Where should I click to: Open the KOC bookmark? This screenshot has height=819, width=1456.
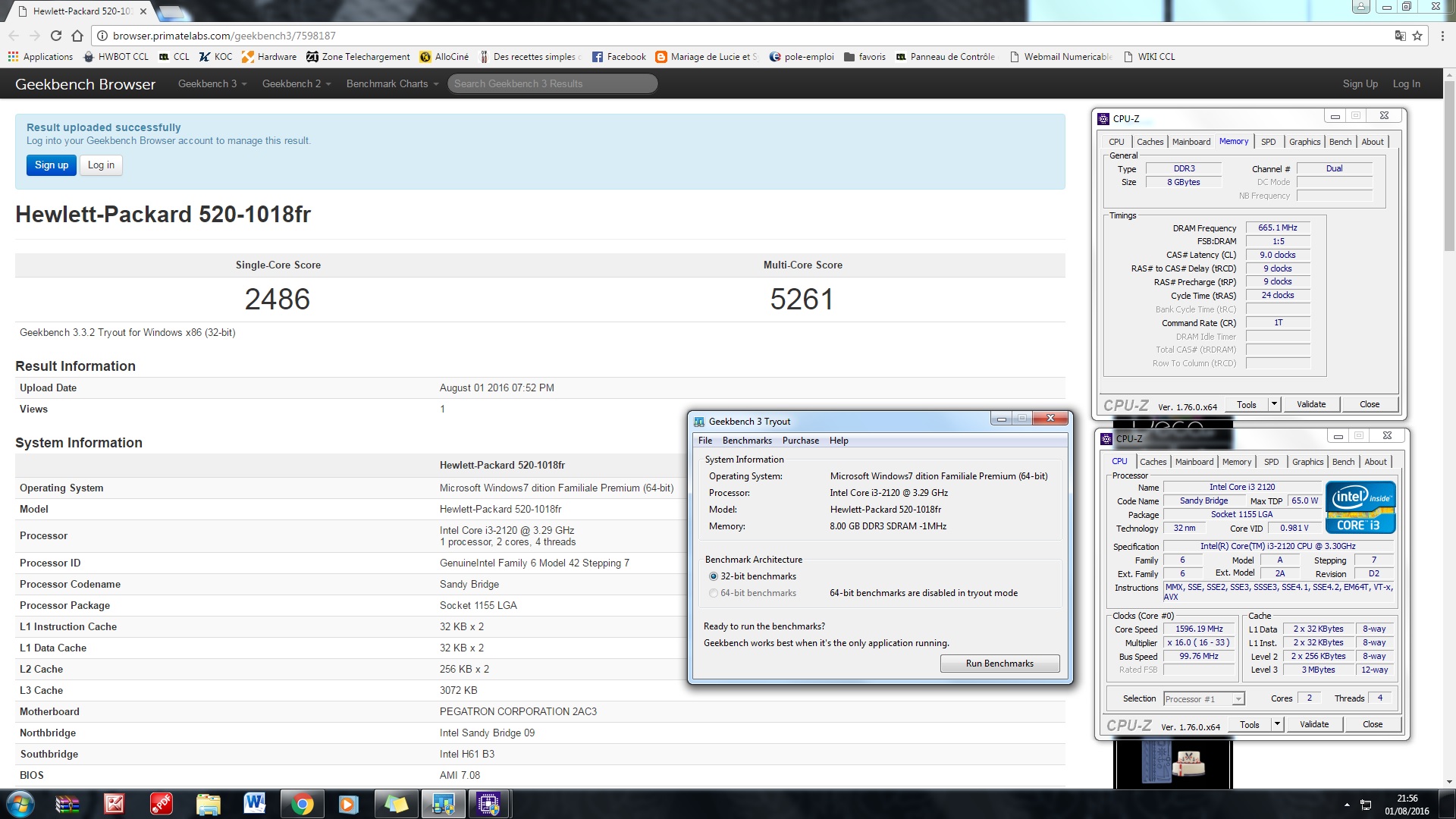(216, 57)
